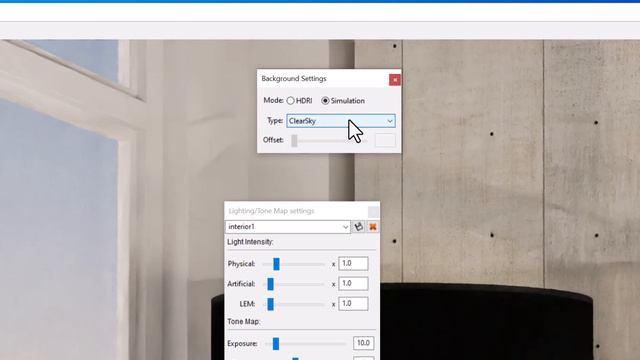The image size is (640, 360).
Task: Click the Offset value field
Action: pyautogui.click(x=385, y=140)
